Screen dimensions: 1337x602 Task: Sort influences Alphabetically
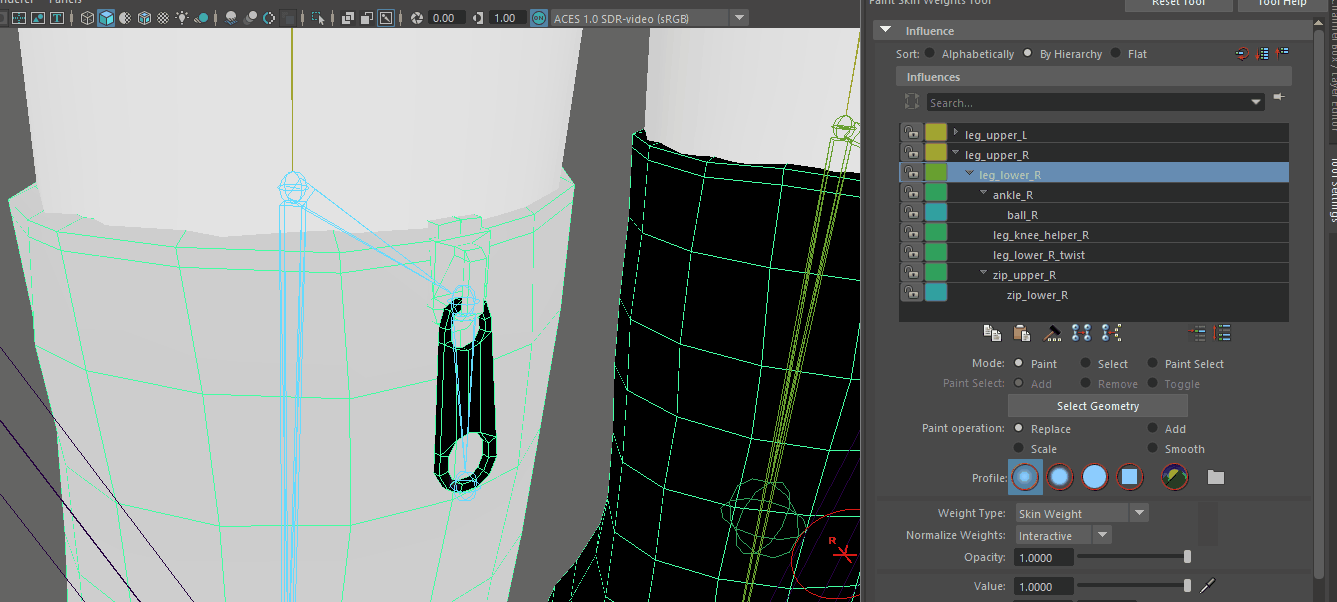tap(930, 54)
